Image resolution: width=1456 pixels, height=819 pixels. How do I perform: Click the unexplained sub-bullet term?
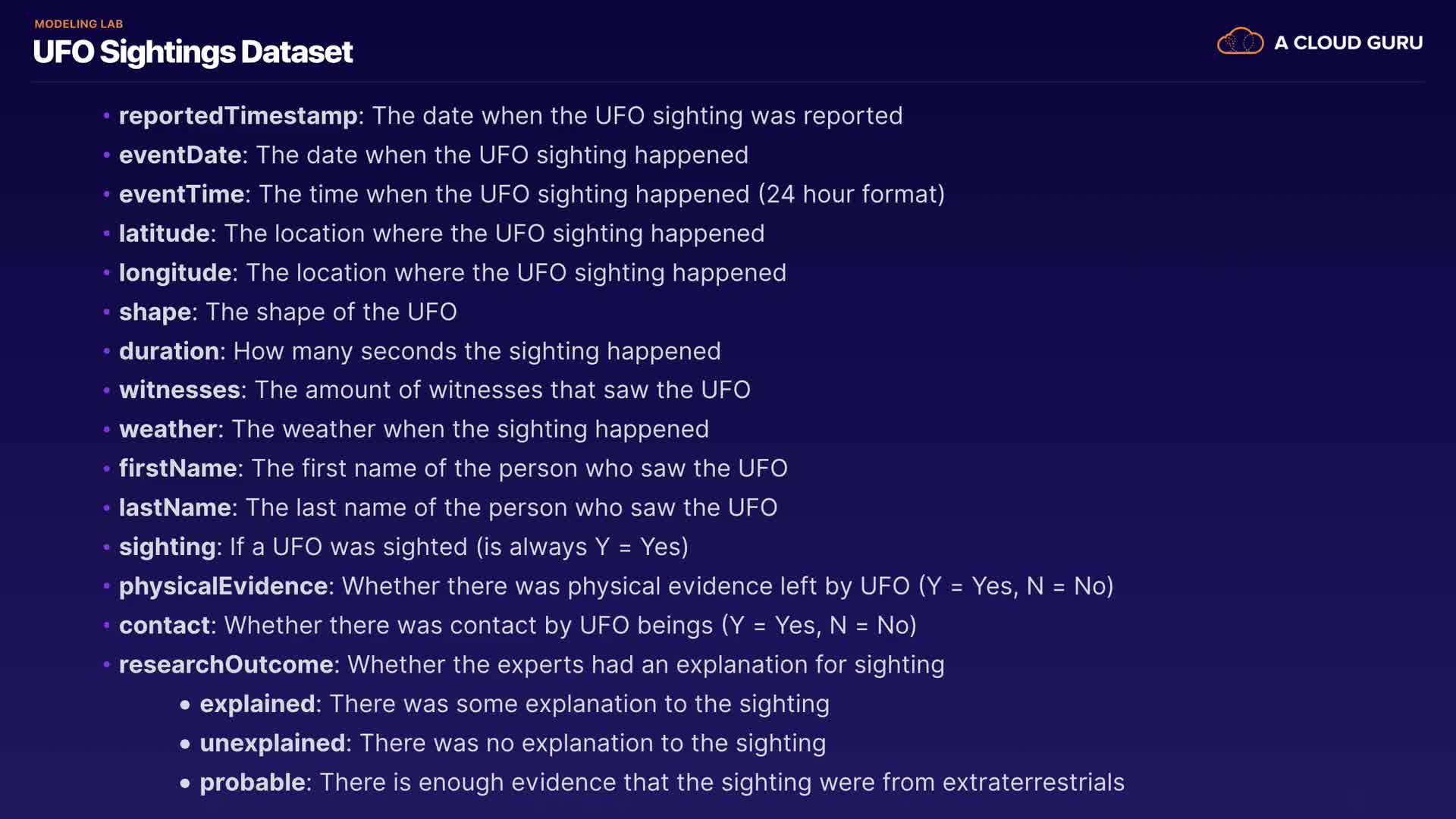[x=272, y=743]
